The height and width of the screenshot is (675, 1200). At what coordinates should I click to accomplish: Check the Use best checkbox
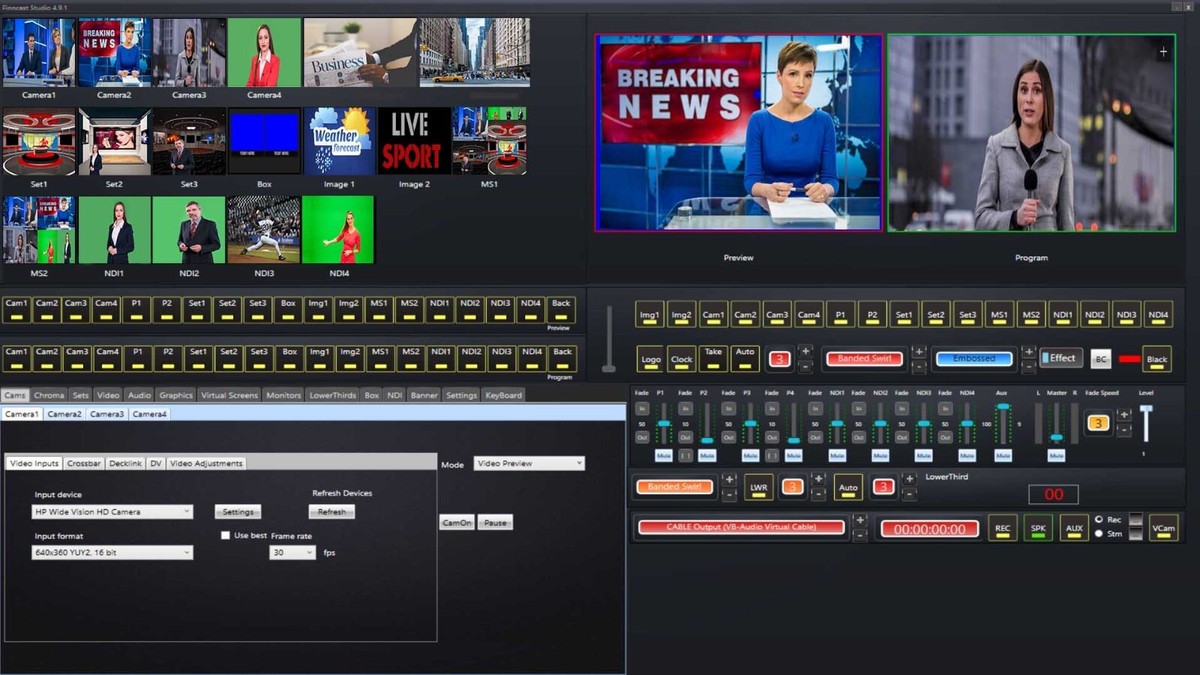[x=226, y=536]
